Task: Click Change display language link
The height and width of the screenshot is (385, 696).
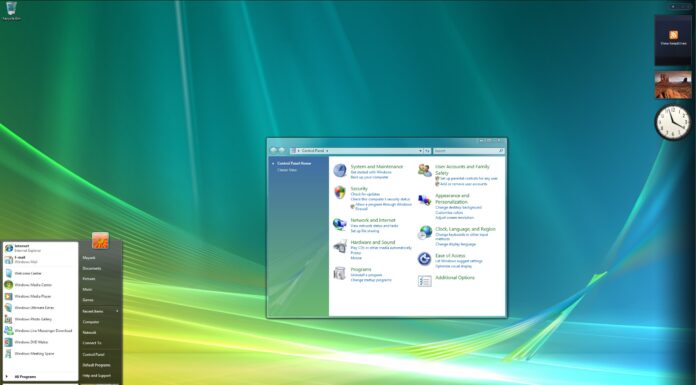Action: [x=455, y=244]
